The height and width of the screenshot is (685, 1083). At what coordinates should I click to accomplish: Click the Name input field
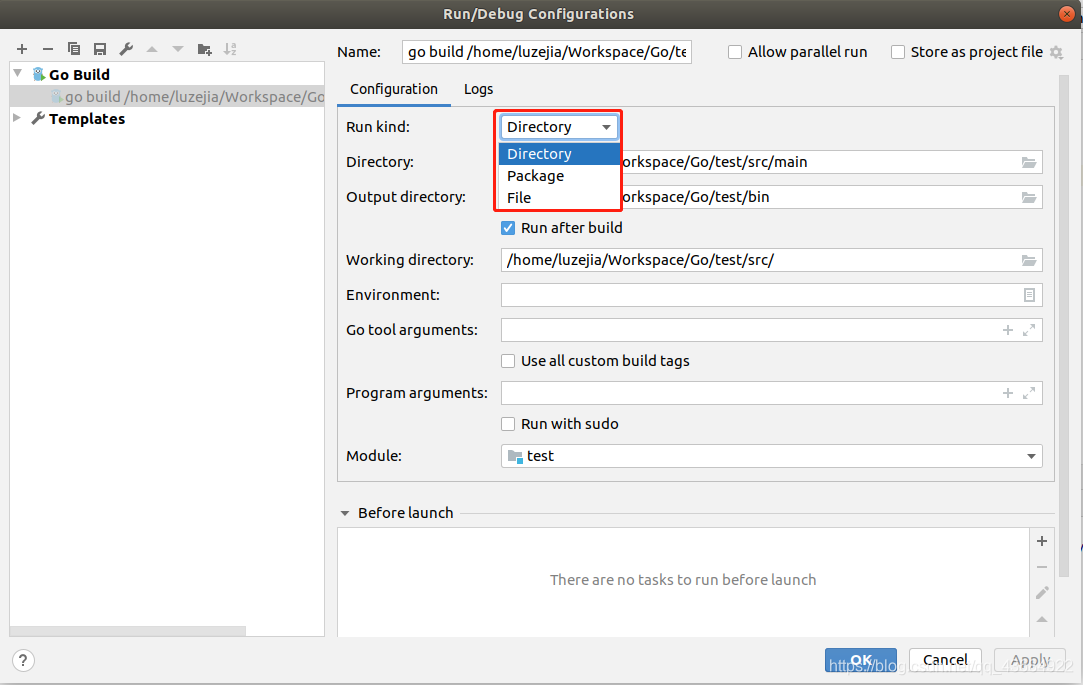click(546, 52)
